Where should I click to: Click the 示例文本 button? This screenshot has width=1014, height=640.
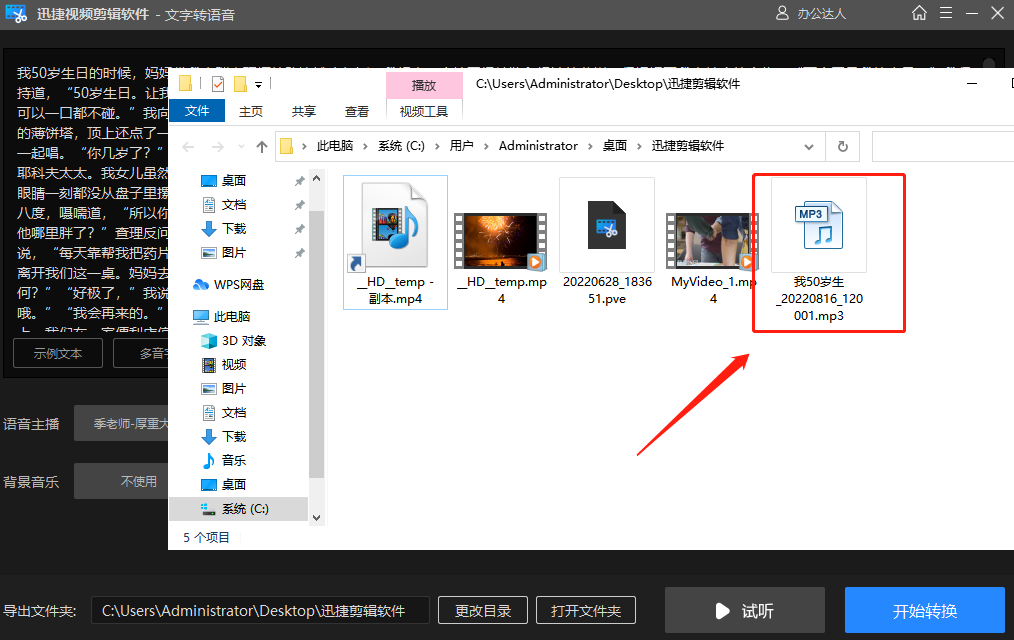pyautogui.click(x=58, y=354)
